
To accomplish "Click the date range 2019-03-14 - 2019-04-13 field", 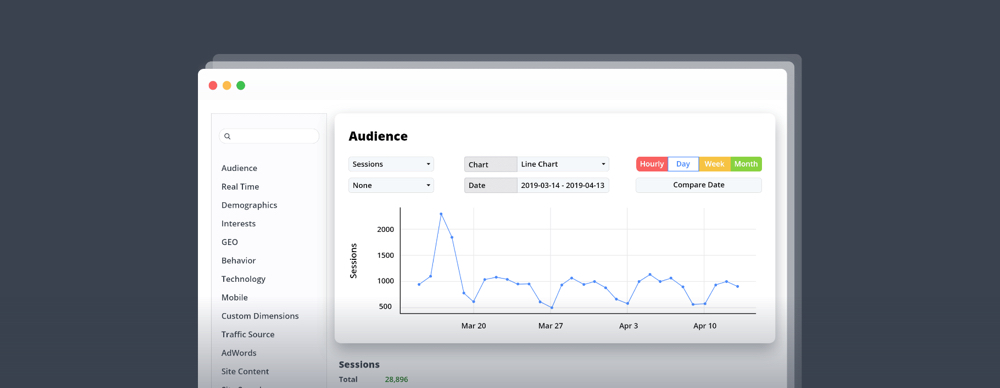I will (563, 186).
